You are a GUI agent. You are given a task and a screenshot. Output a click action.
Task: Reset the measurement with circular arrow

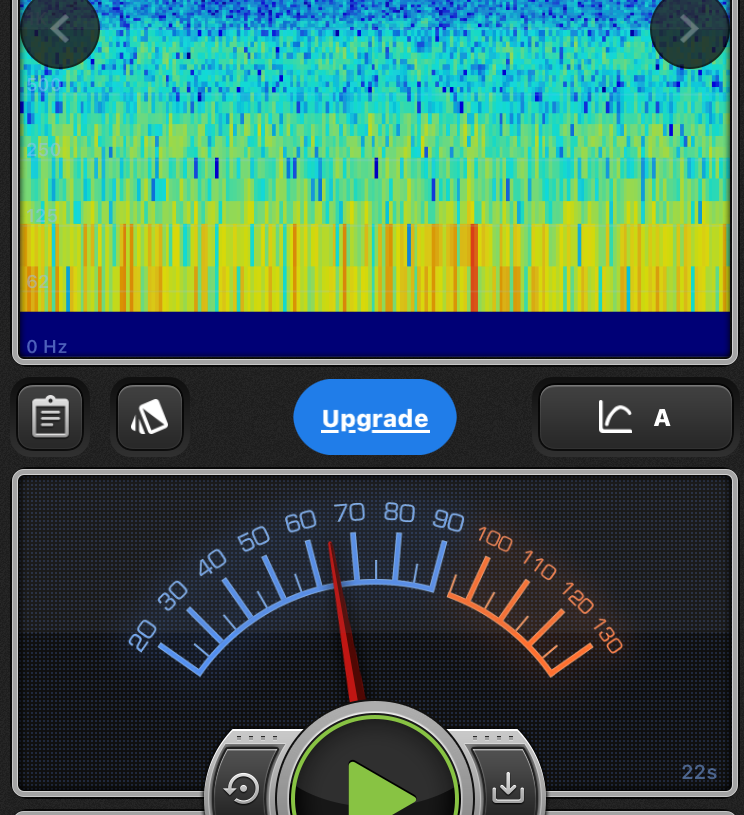(243, 788)
